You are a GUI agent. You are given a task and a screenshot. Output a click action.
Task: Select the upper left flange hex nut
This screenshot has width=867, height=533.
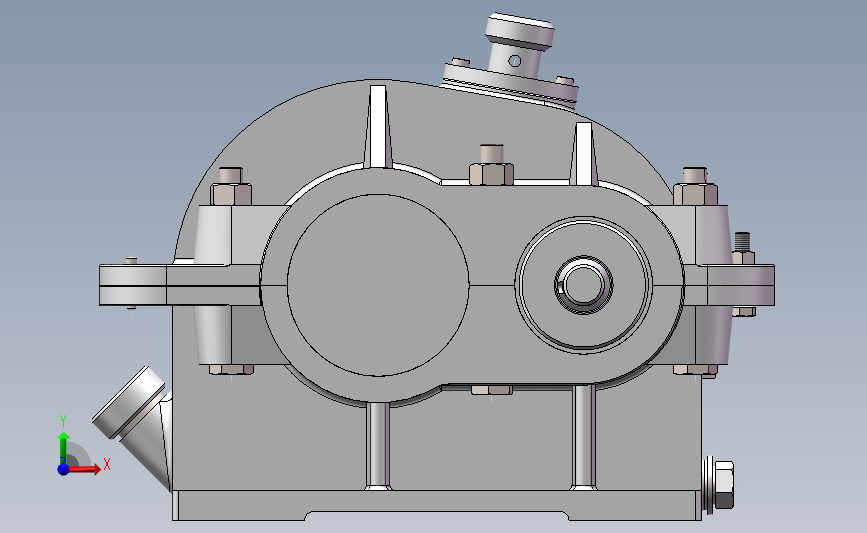(231, 194)
